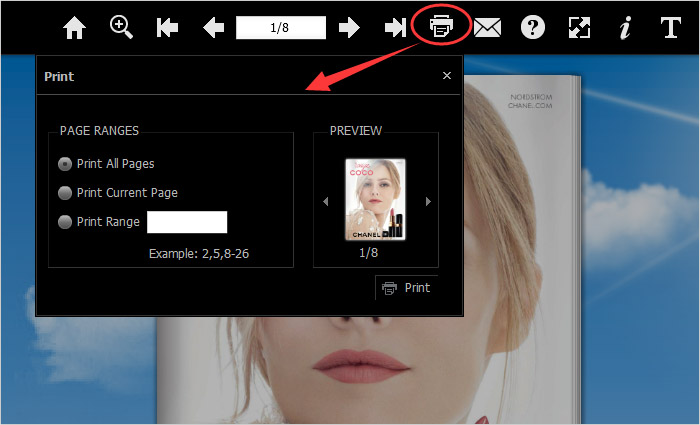Show previous preview page in Print dialog
This screenshot has height=425, width=700.
(x=325, y=201)
